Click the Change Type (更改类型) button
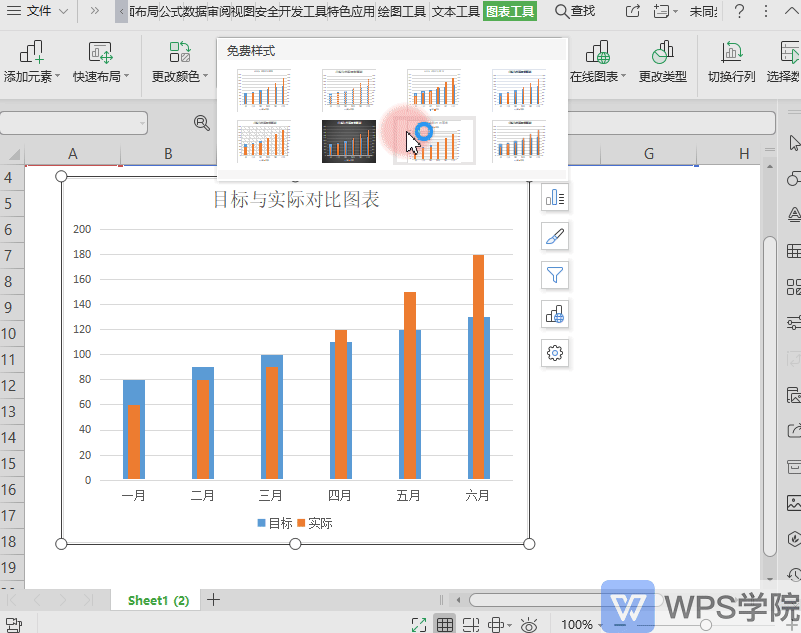Image resolution: width=801 pixels, height=633 pixels. (x=663, y=62)
